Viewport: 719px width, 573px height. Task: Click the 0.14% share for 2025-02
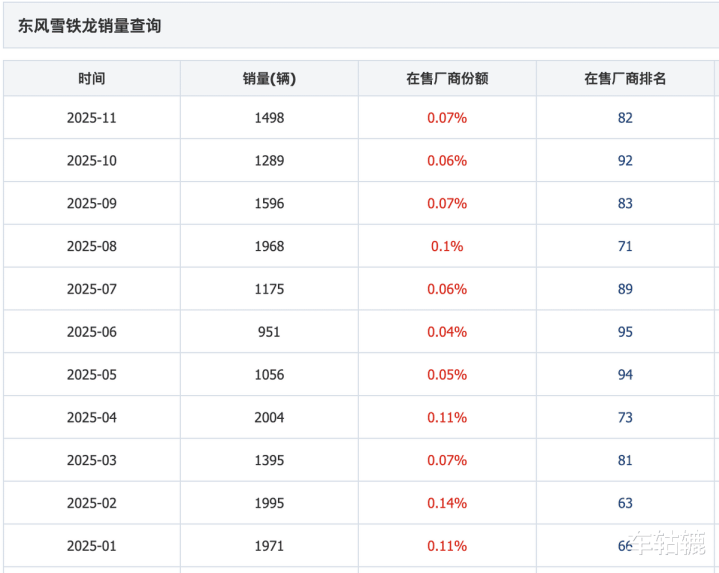tap(447, 503)
